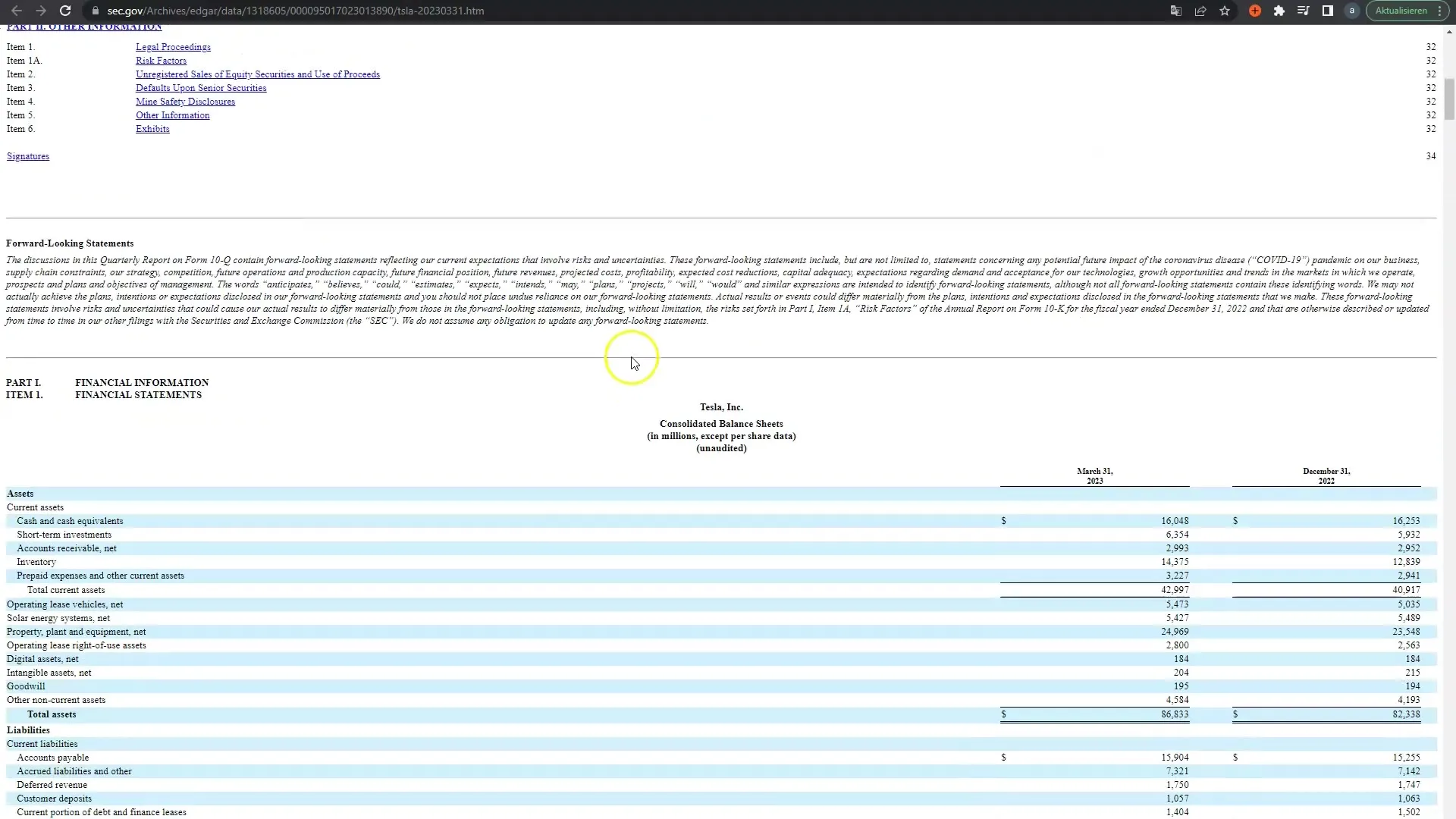Open the orange plus extension
This screenshot has height=819, width=1456.
point(1255,11)
